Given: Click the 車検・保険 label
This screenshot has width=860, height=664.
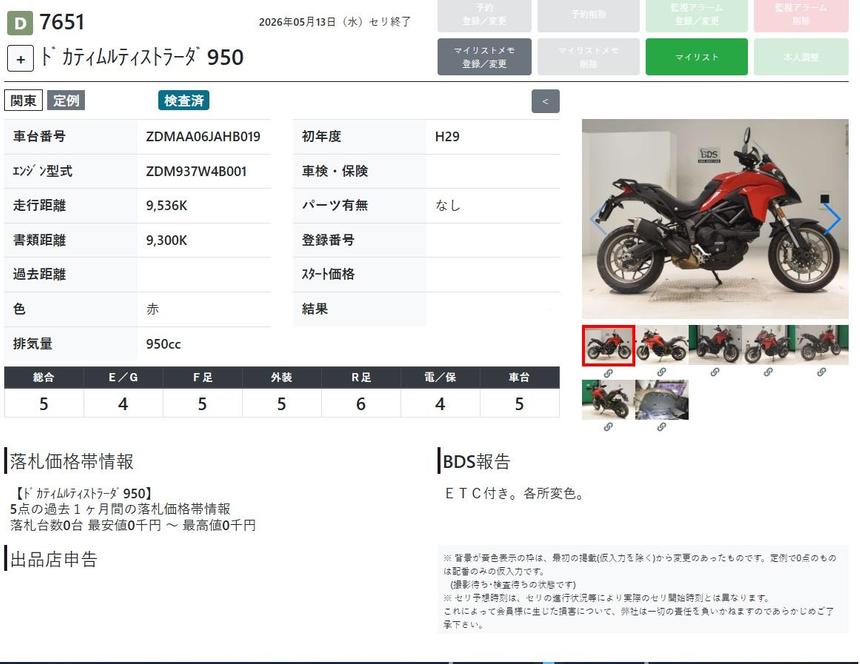Looking at the screenshot, I should tap(335, 171).
